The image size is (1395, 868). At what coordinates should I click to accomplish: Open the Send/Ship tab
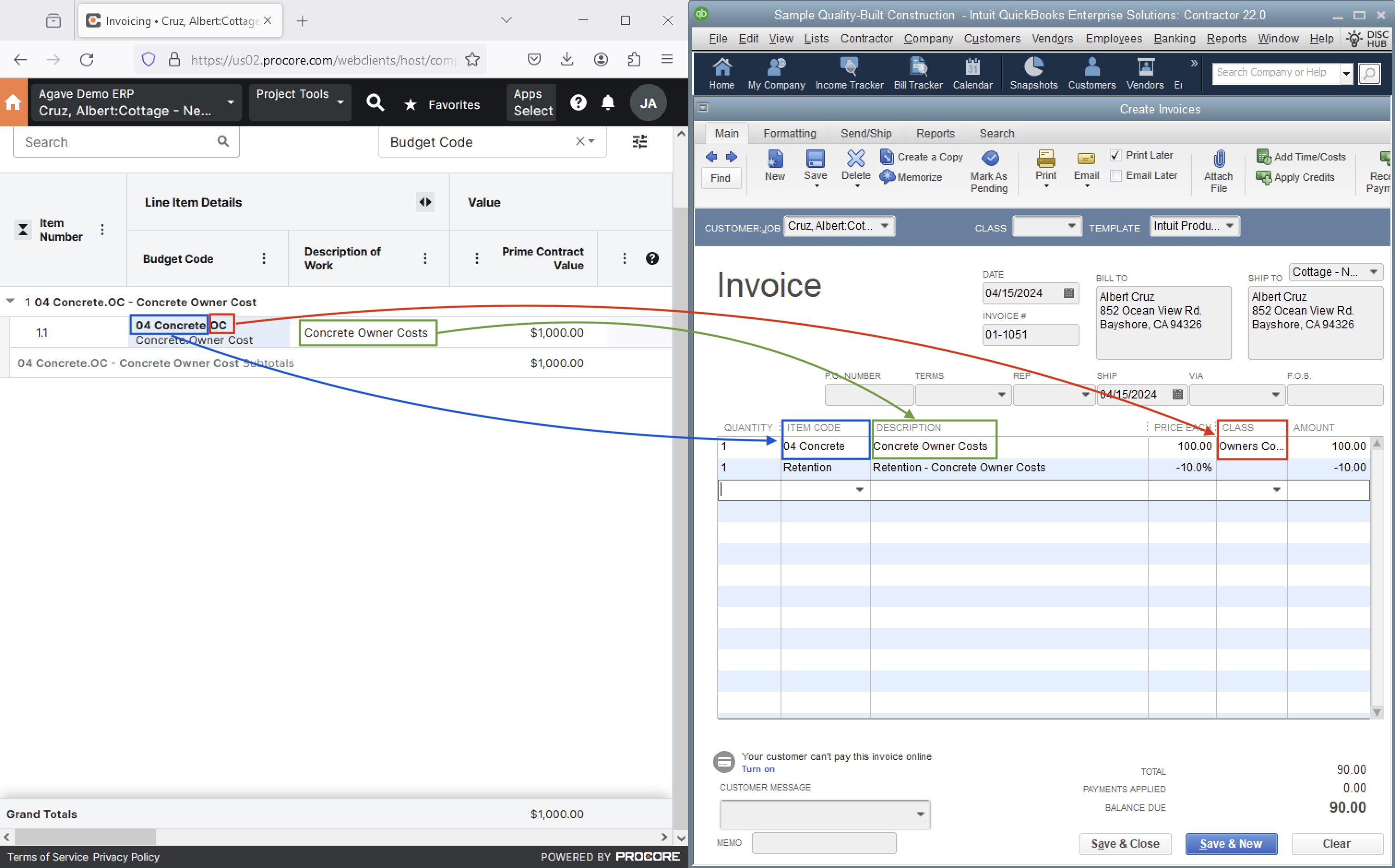866,133
